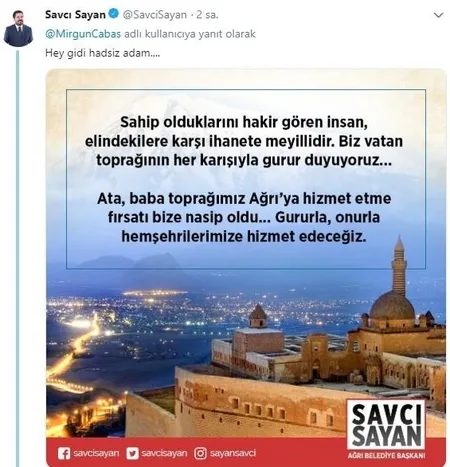Viewport: 450px width, 467px height.
Task: Click the 'Hey gidi hadsiz adam....' tweet text
Action: 103,53
